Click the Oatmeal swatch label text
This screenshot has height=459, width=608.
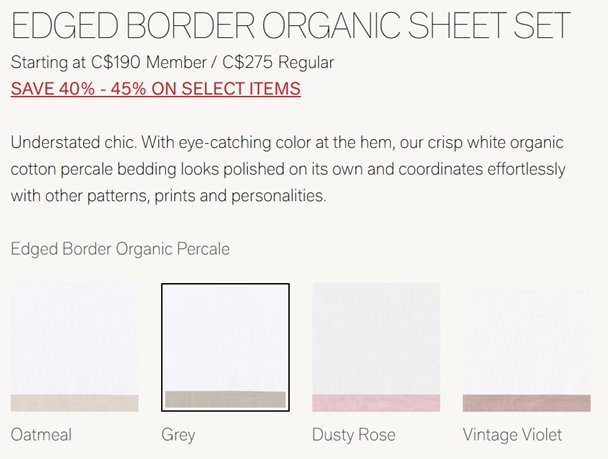pos(41,435)
